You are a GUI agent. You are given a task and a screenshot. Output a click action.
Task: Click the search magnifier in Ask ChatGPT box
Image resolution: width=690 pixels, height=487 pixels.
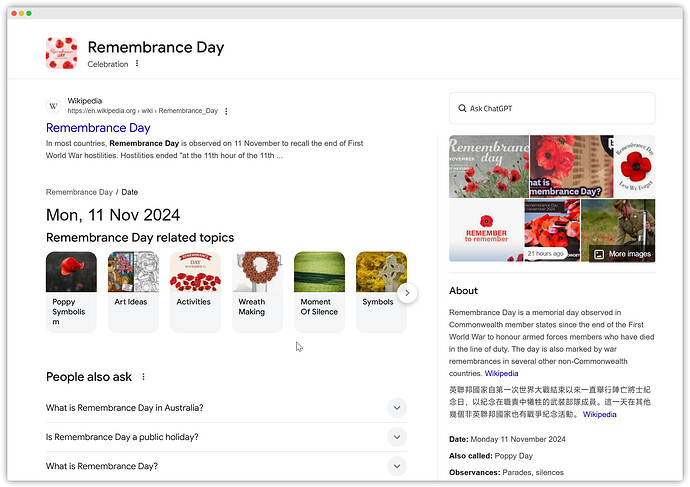tap(462, 108)
